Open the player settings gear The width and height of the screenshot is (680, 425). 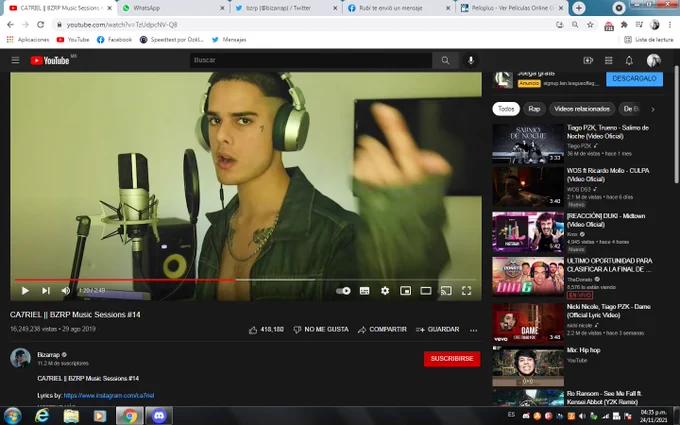pos(385,291)
